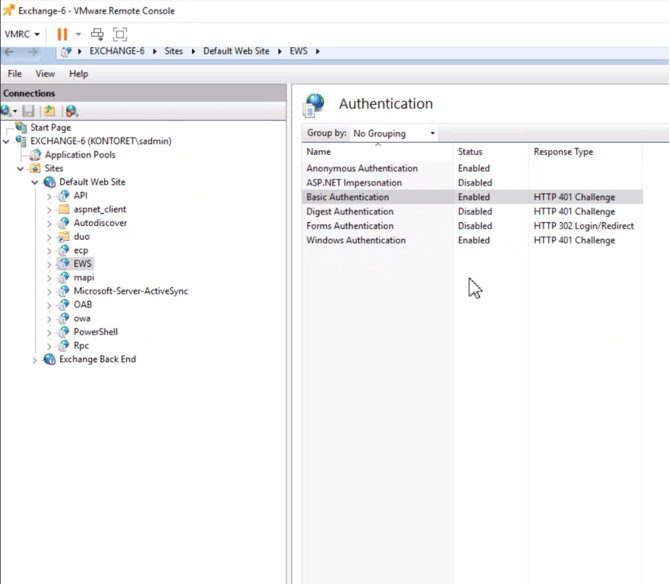Open the Help menu

(x=78, y=74)
